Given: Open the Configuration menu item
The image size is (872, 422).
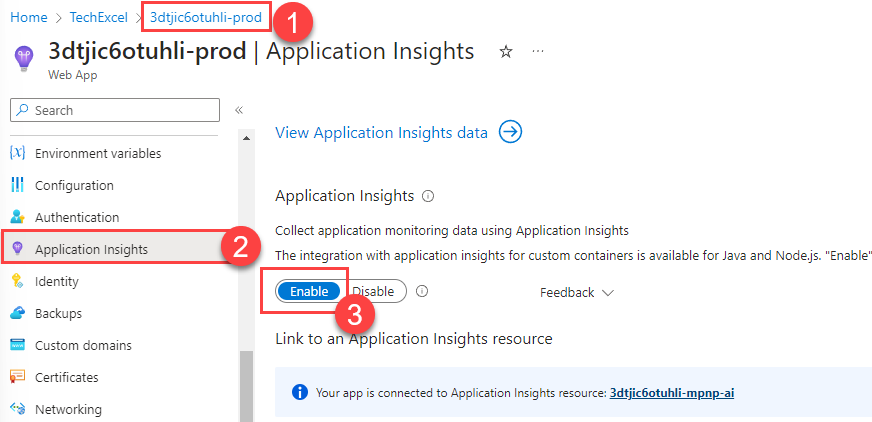Looking at the screenshot, I should [x=74, y=185].
